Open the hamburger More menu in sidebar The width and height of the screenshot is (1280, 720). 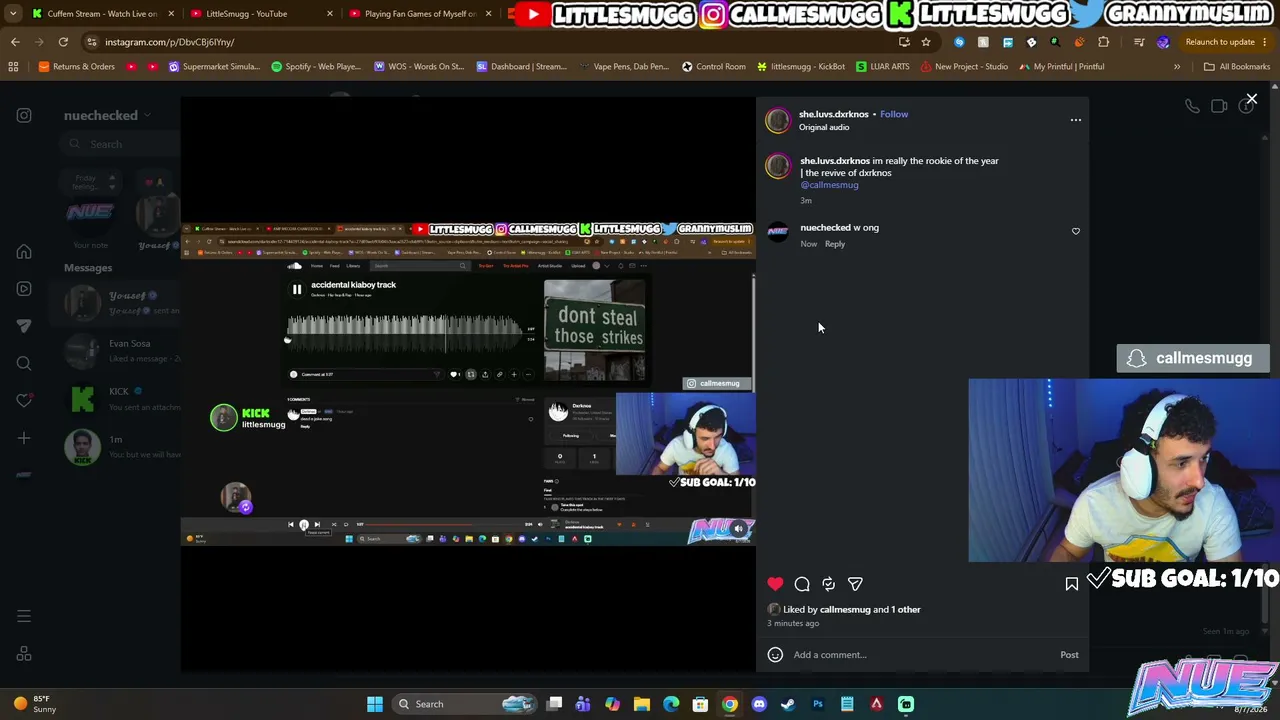[x=24, y=617]
